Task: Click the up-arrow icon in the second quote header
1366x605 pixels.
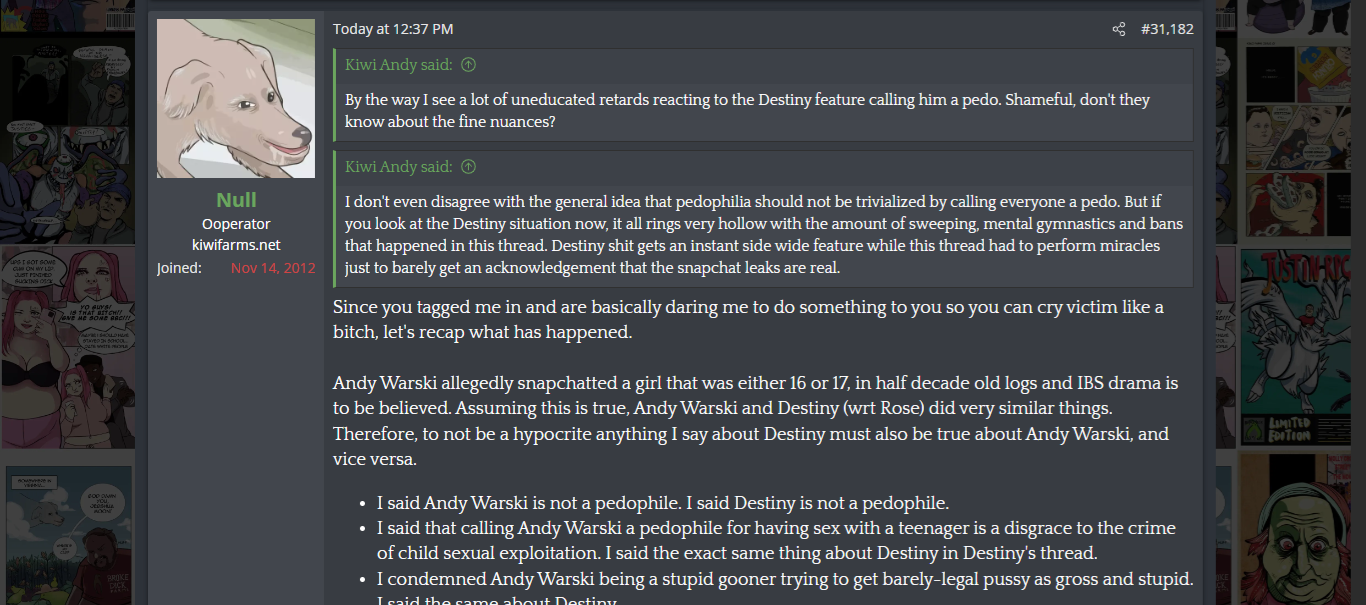Action: [x=468, y=167]
